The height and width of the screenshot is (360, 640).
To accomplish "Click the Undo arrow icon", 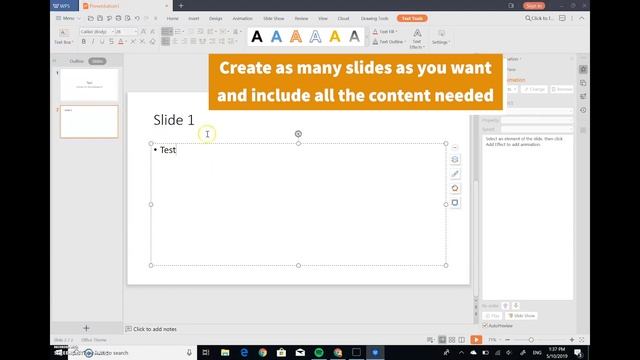I will coord(137,18).
